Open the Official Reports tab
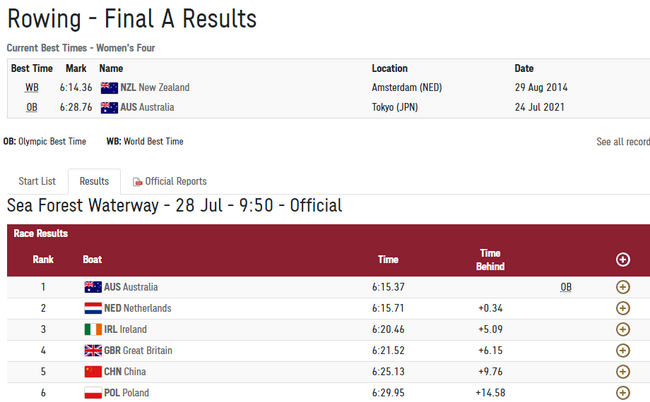650x402 pixels. point(175,181)
